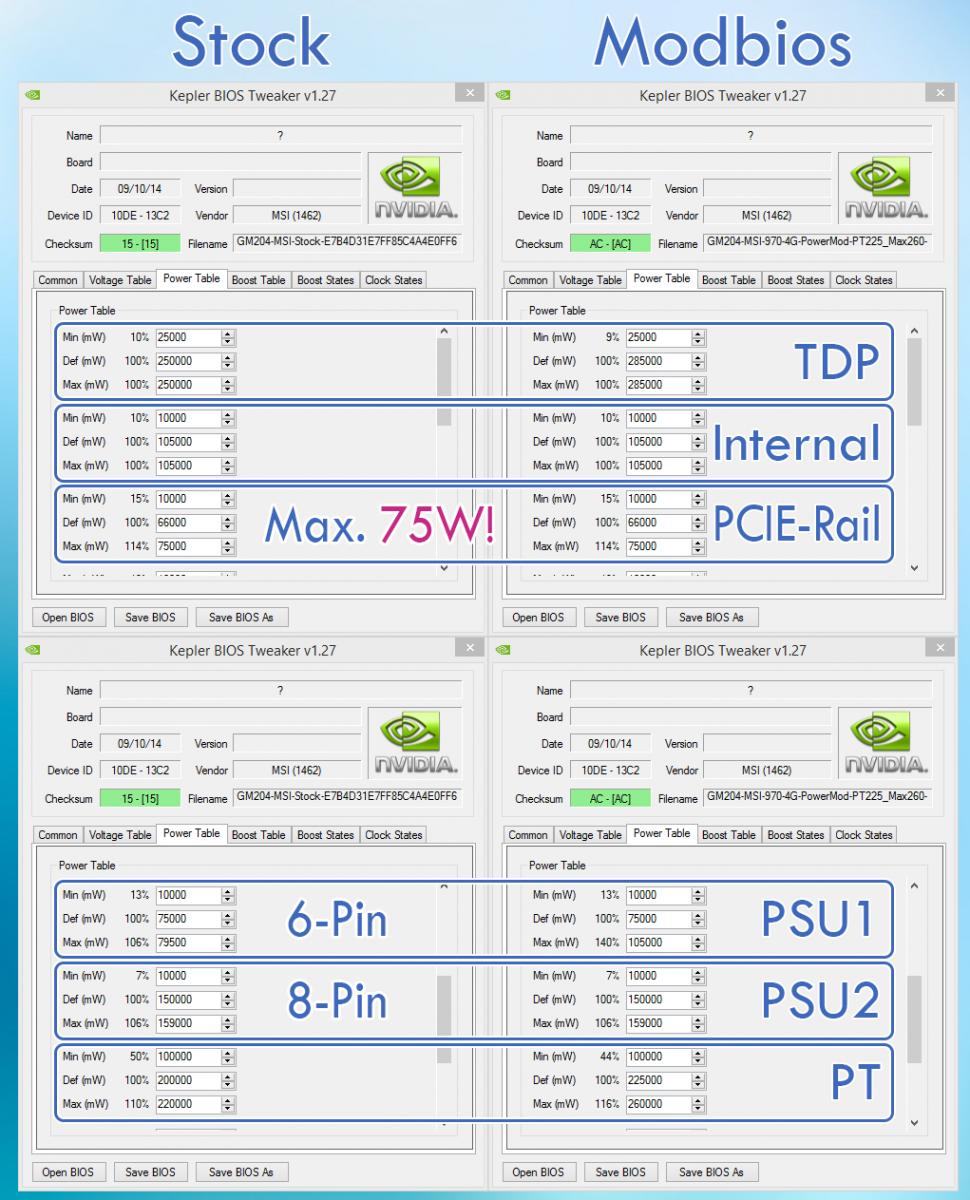Click Save BIOS As in upper Modbios window
970x1200 pixels.
coord(711,617)
